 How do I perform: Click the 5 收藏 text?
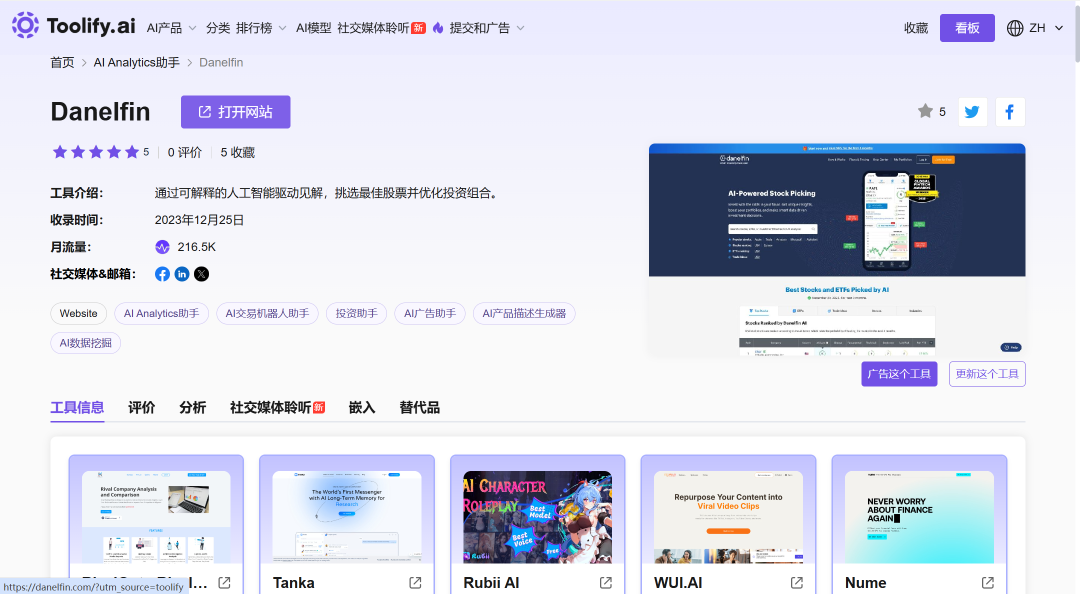coord(238,152)
